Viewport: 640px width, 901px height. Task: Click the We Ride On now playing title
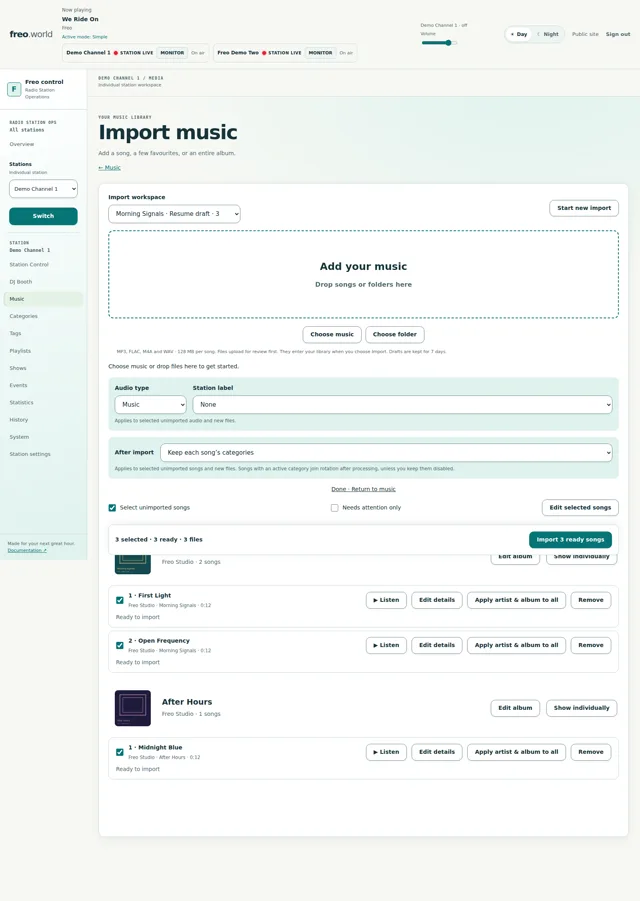(80, 19)
